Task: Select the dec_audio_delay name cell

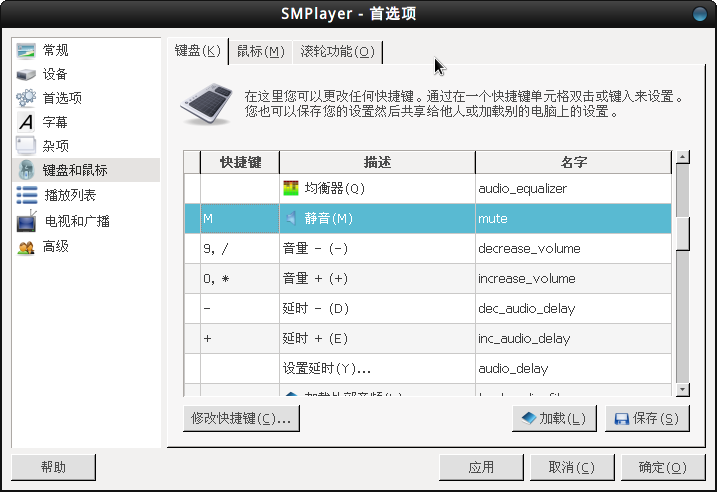Action: pyautogui.click(x=573, y=309)
